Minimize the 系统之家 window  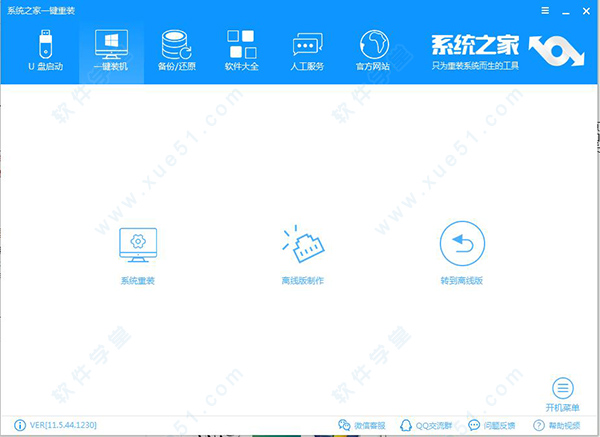click(x=566, y=12)
